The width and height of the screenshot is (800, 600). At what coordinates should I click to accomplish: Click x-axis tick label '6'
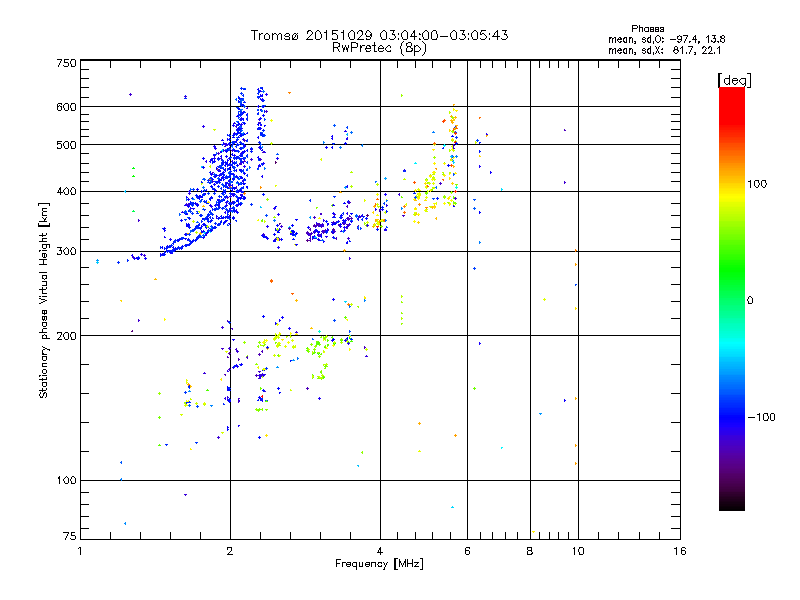pyautogui.click(x=467, y=551)
